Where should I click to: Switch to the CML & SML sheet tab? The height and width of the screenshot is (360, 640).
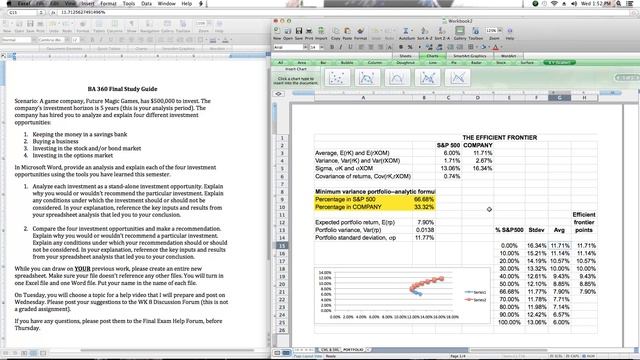pos(330,350)
